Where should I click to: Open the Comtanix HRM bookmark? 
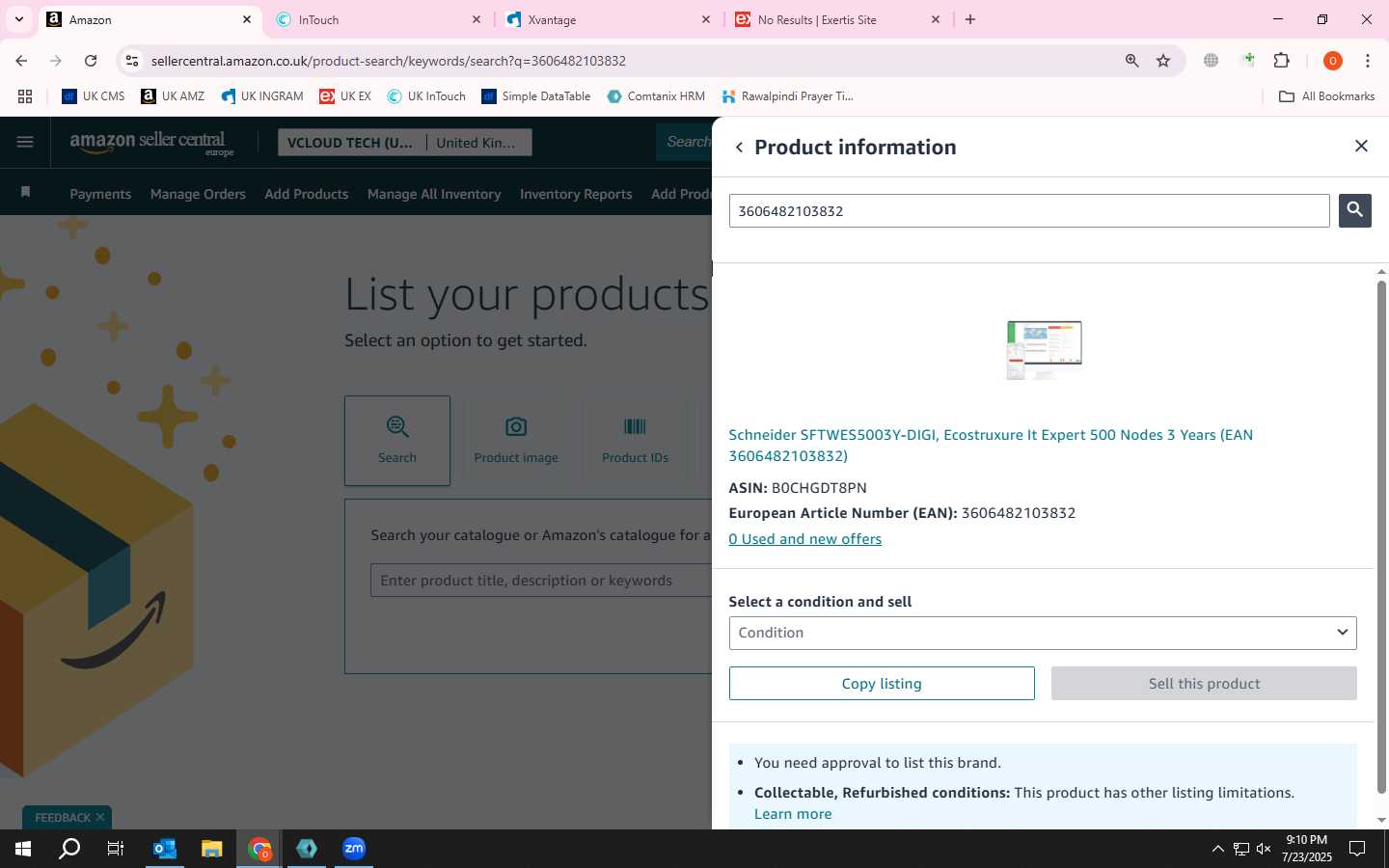coord(656,96)
